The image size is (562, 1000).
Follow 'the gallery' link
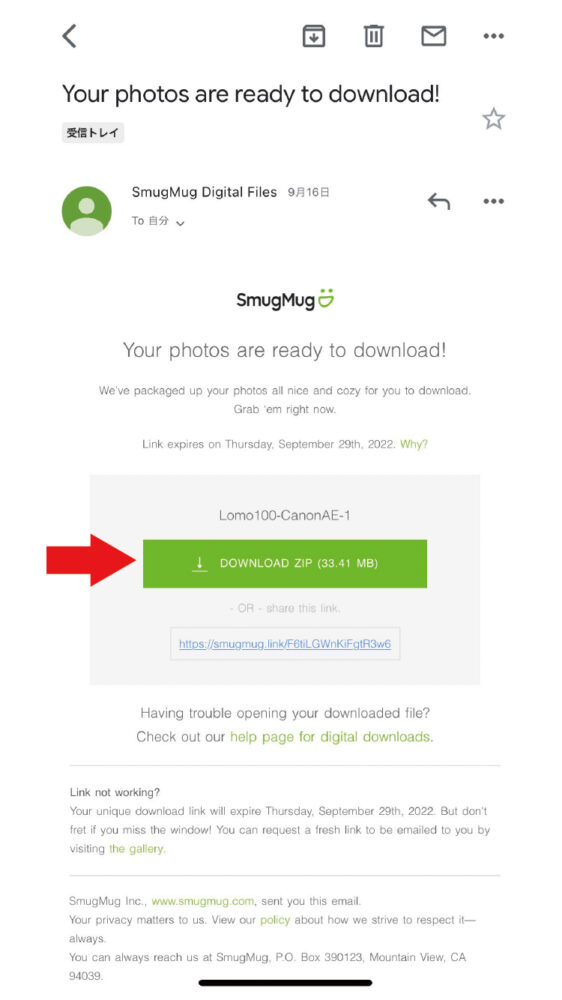click(x=136, y=849)
